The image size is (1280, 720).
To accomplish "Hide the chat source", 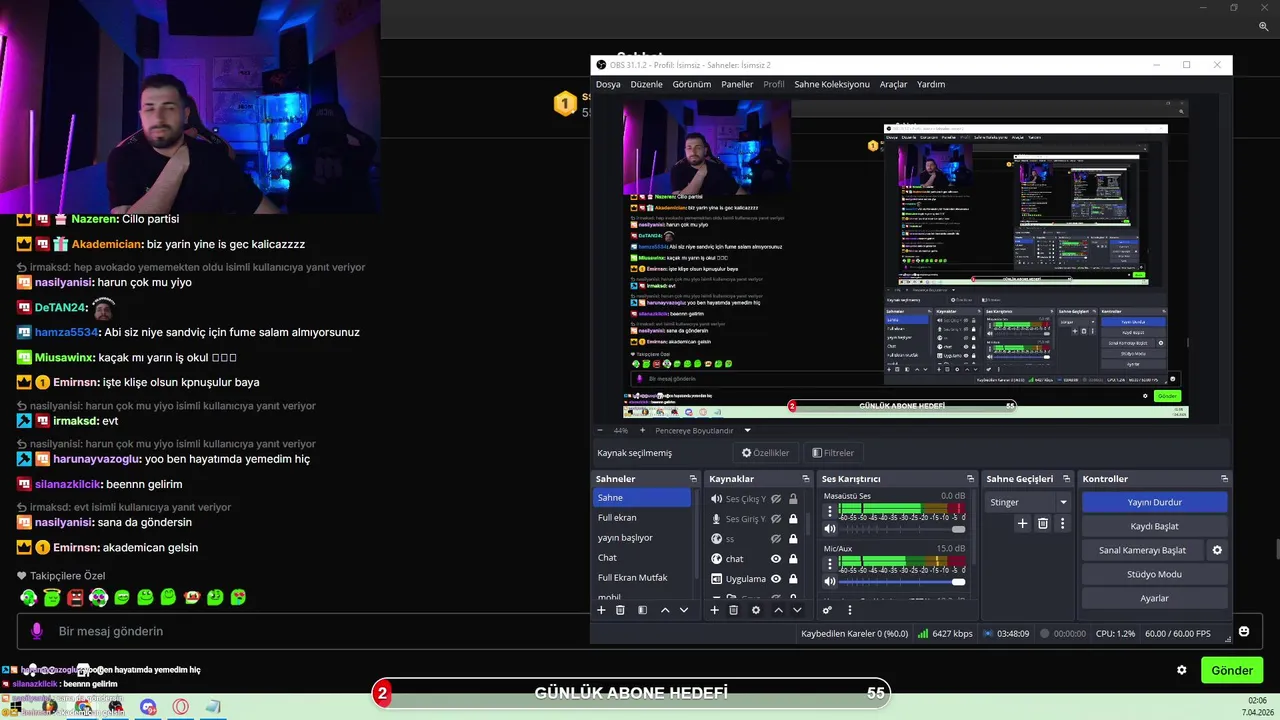I will coord(775,559).
